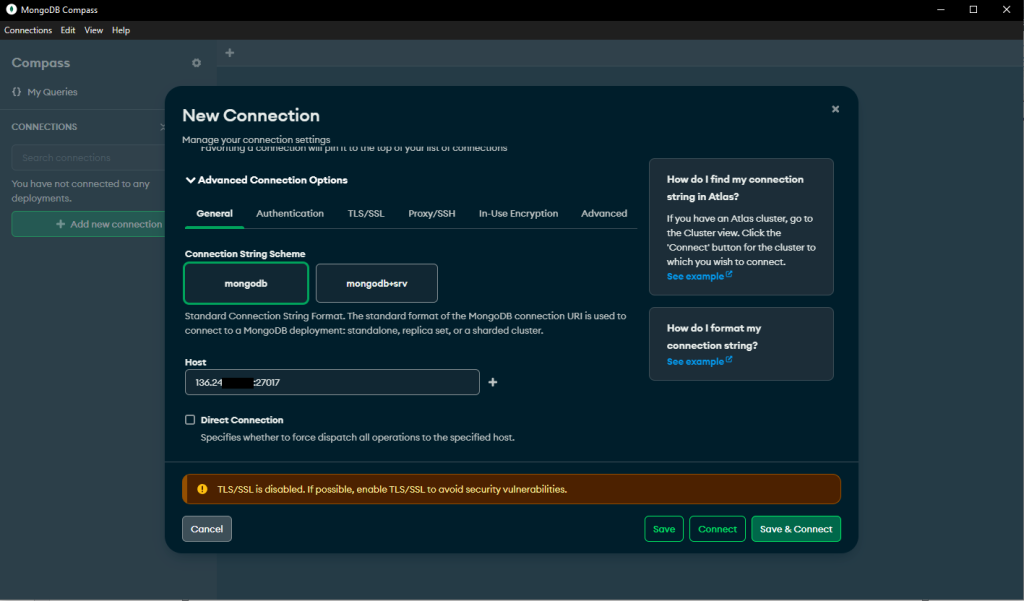This screenshot has width=1024, height=601.
Task: Open My Queries in sidebar
Action: point(52,92)
